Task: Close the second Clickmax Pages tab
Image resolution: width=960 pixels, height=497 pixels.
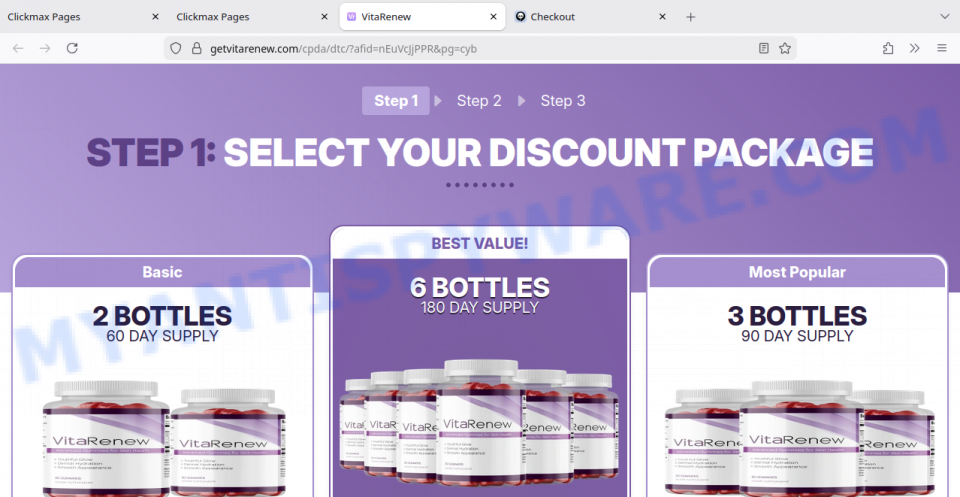Action: click(324, 17)
